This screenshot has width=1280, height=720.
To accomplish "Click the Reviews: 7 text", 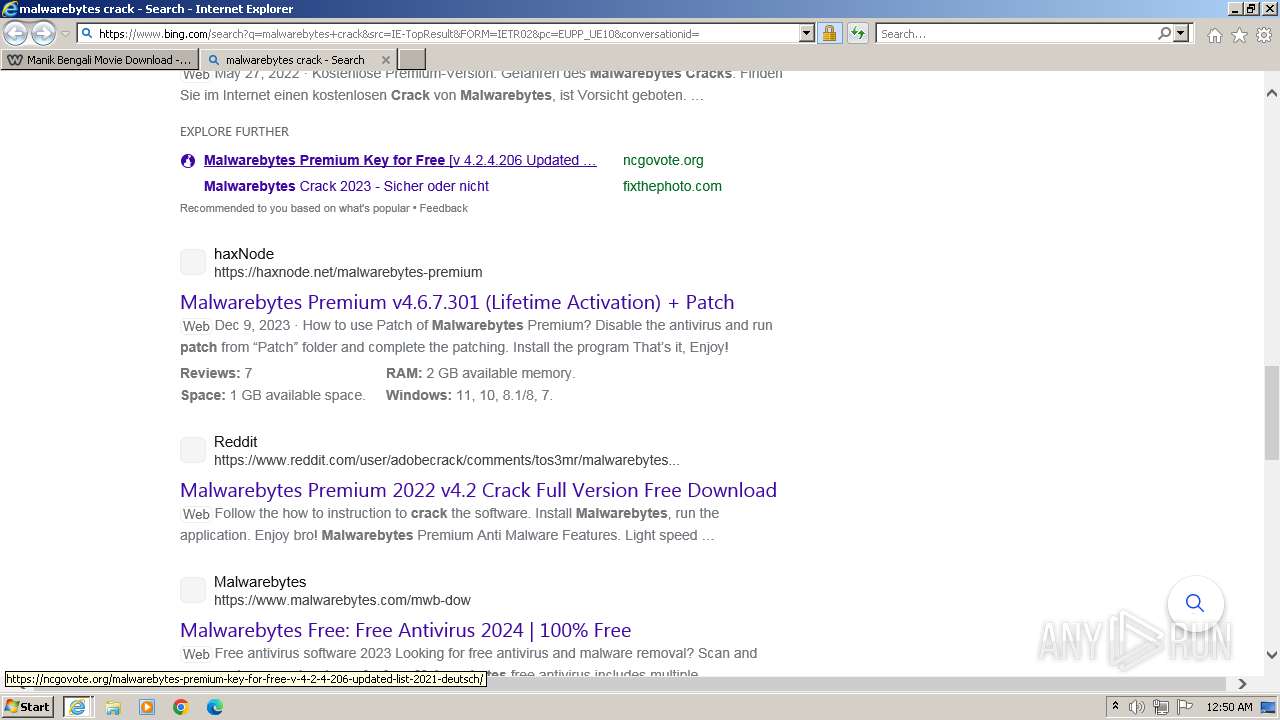I will [216, 373].
